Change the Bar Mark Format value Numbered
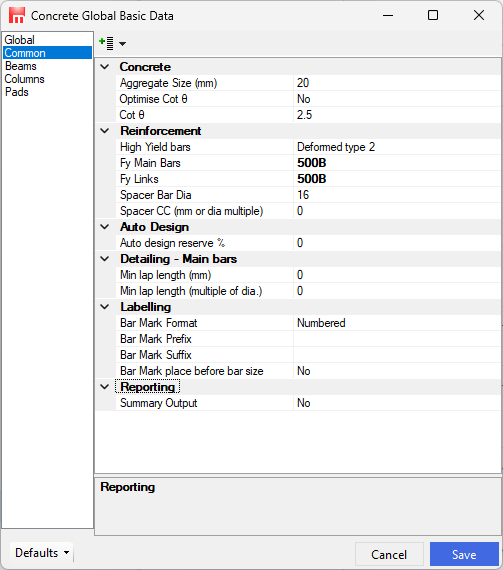 click(x=397, y=323)
